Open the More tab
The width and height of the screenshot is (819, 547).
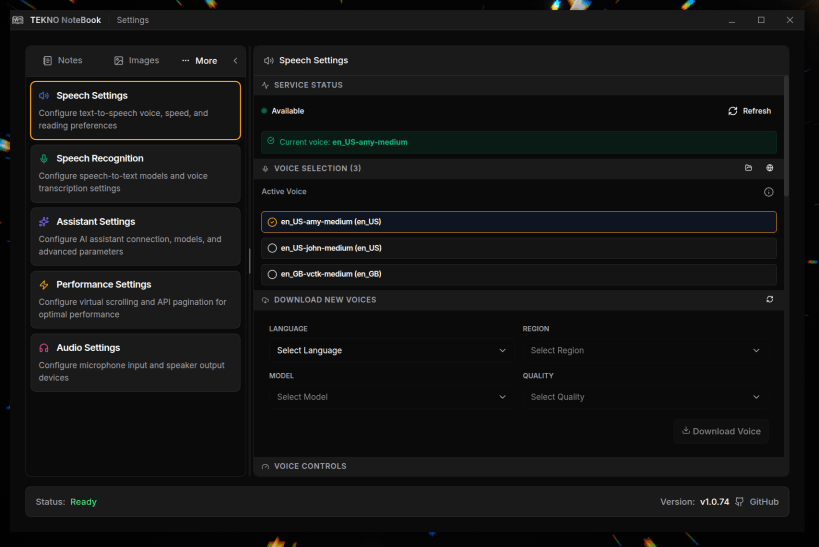(200, 61)
